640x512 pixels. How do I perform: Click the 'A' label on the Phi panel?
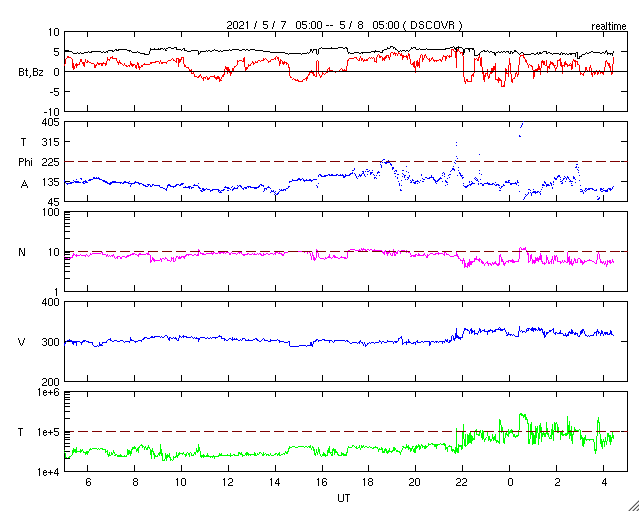24,185
